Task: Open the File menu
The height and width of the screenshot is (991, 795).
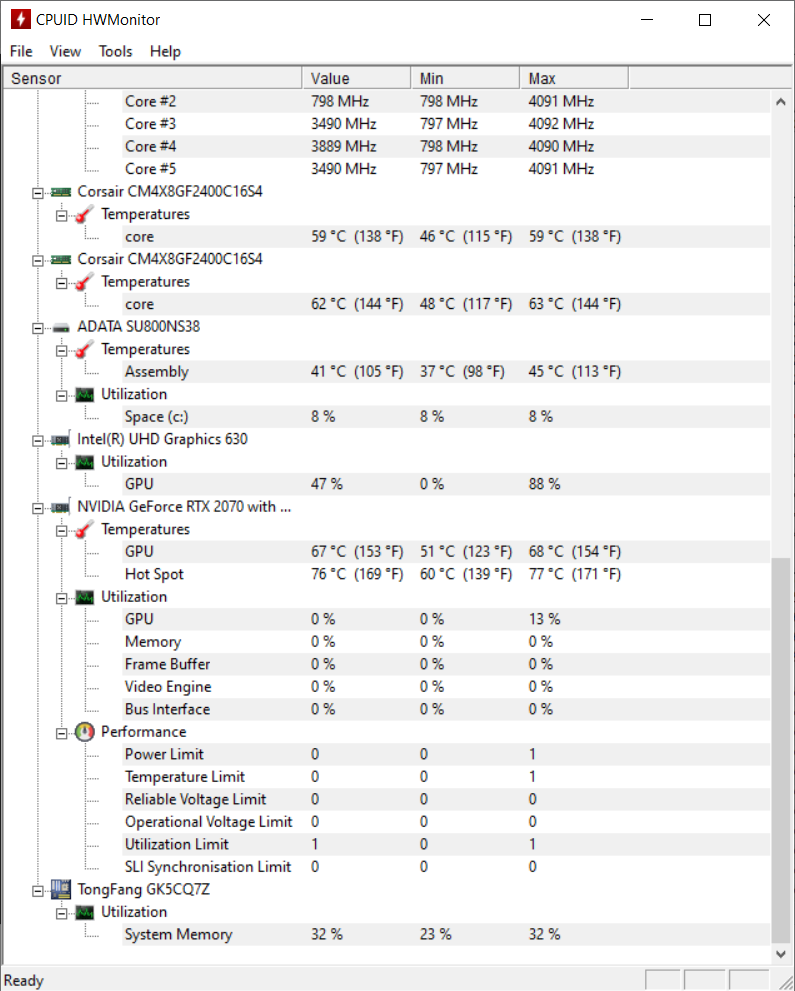Action: pyautogui.click(x=21, y=51)
